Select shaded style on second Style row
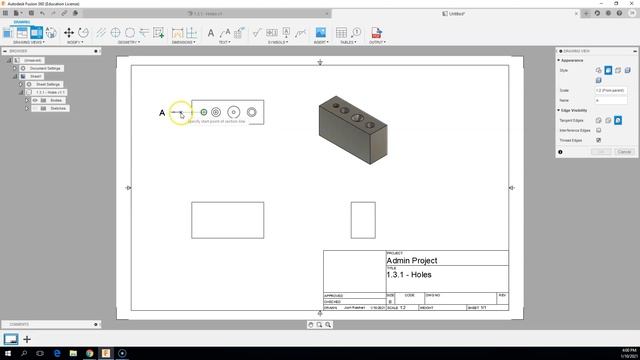This screenshot has width=640, height=360. point(598,80)
